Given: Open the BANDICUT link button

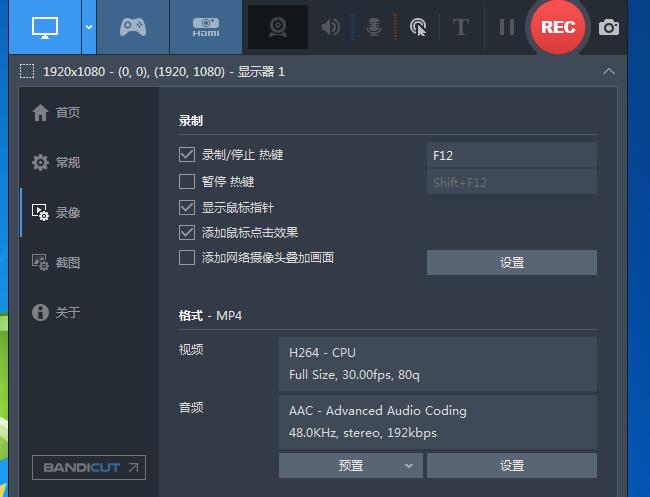Looking at the screenshot, I should pos(89,468).
